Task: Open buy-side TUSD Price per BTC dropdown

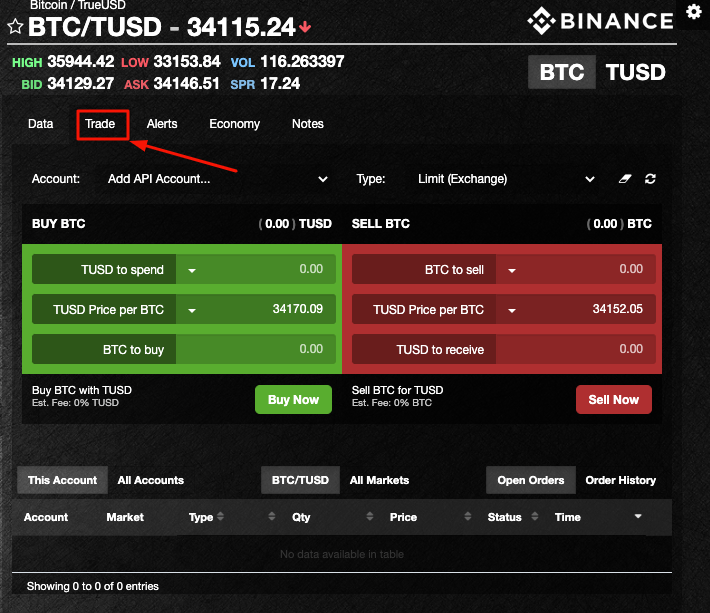Action: click(x=192, y=310)
